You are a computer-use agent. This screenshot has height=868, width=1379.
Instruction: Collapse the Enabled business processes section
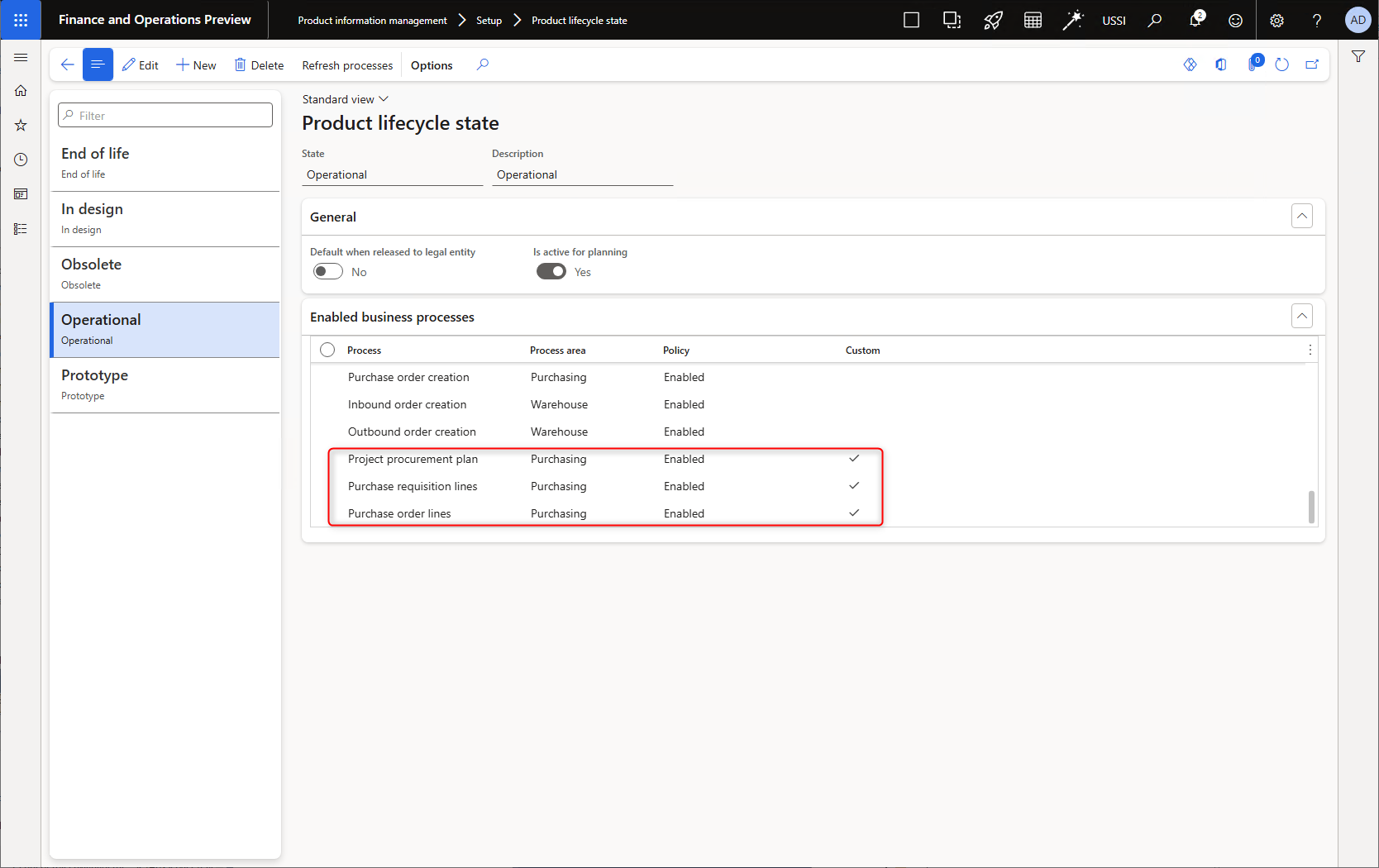[1301, 317]
